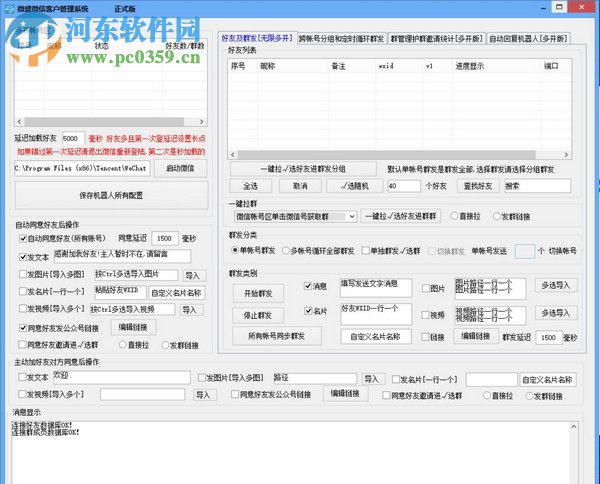The image size is (600, 484).
Task: Switch to the 自动回复机器人[多开版] tab
Action: (528, 39)
